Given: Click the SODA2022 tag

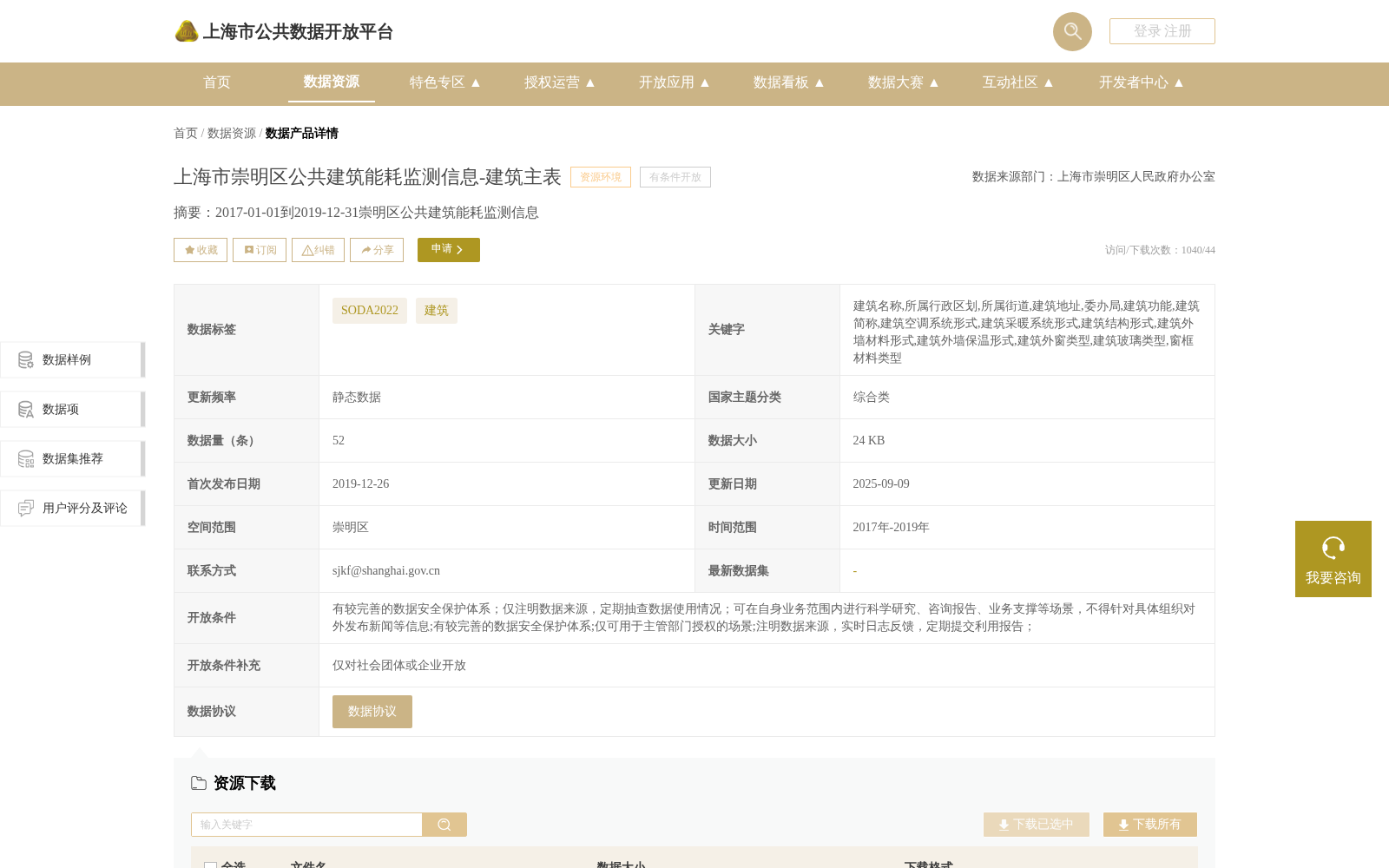Looking at the screenshot, I should click(370, 311).
